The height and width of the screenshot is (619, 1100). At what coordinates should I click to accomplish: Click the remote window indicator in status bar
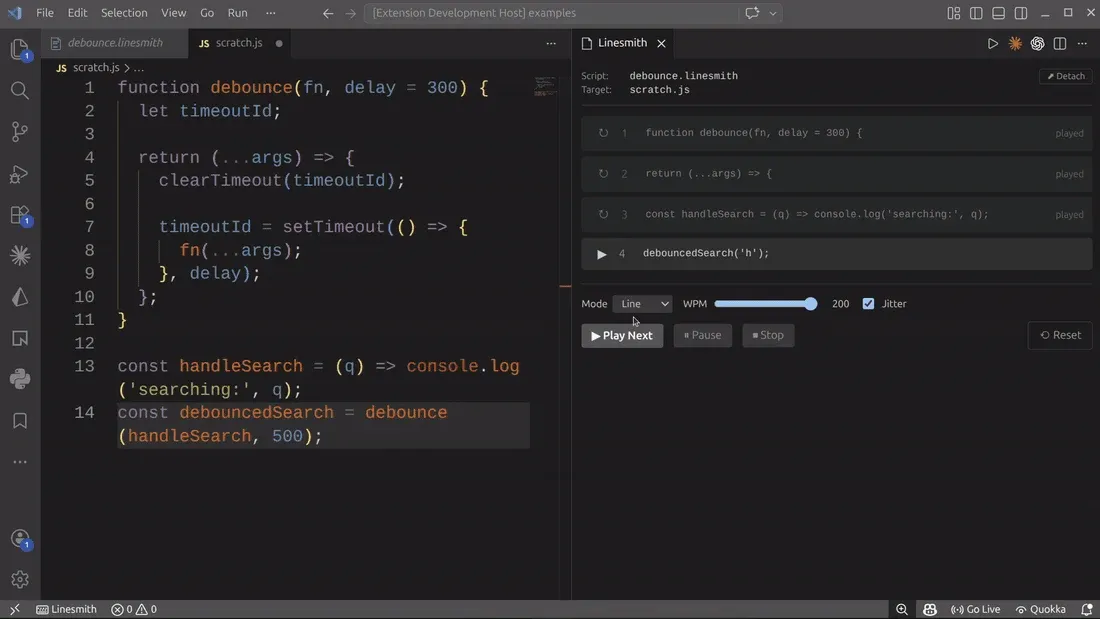click(x=14, y=609)
